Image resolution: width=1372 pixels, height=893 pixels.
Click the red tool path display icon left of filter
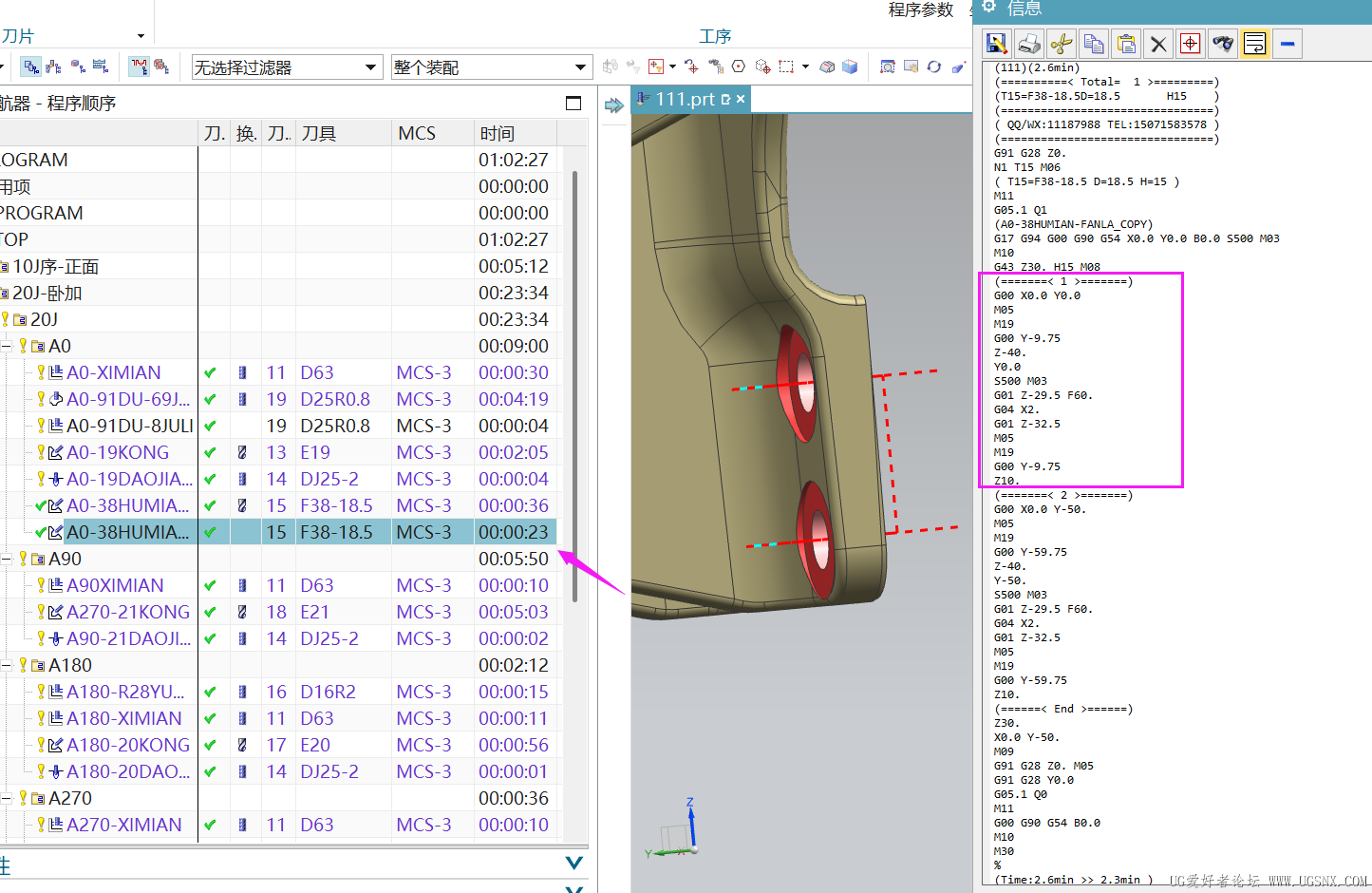[x=140, y=66]
